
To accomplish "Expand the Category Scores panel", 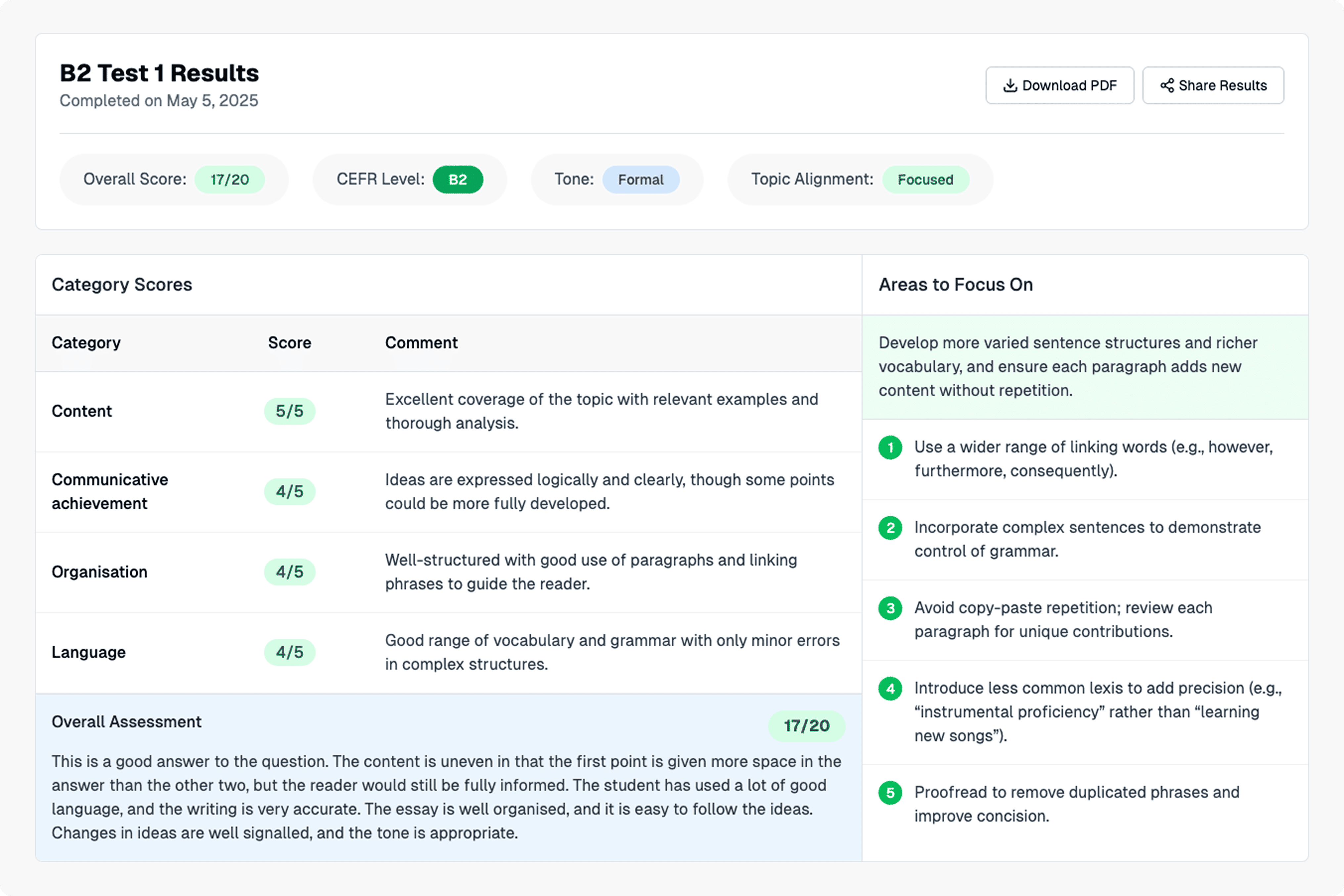I will [122, 284].
